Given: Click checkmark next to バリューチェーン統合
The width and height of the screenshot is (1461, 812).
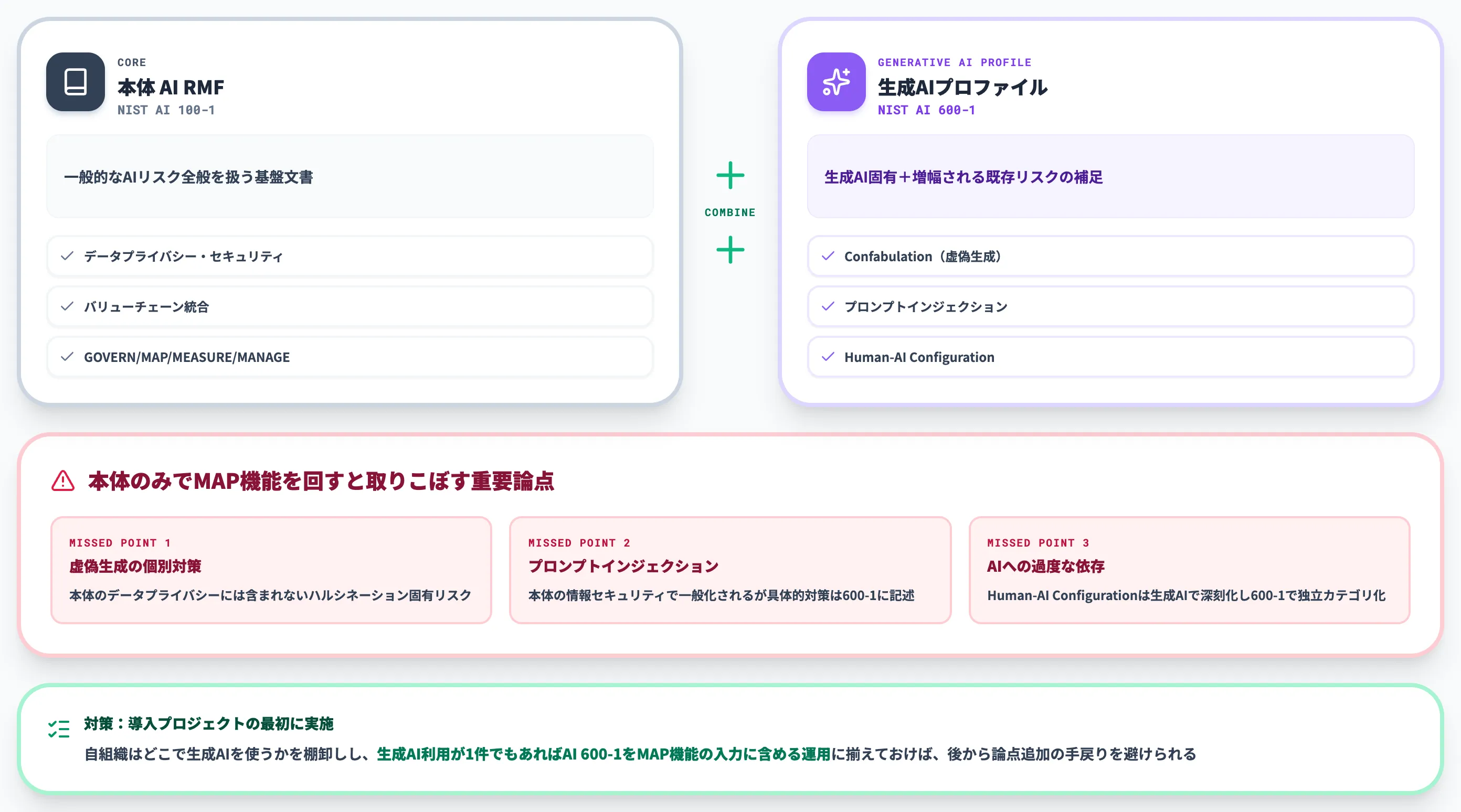Looking at the screenshot, I should (67, 306).
